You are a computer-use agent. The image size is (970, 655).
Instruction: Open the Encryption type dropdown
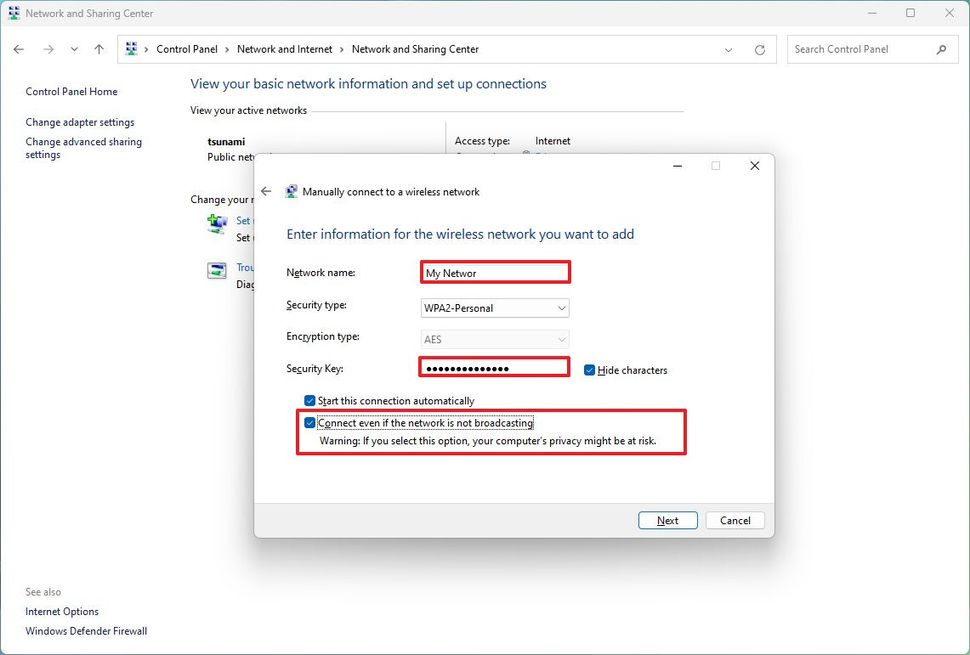pyautogui.click(x=560, y=339)
